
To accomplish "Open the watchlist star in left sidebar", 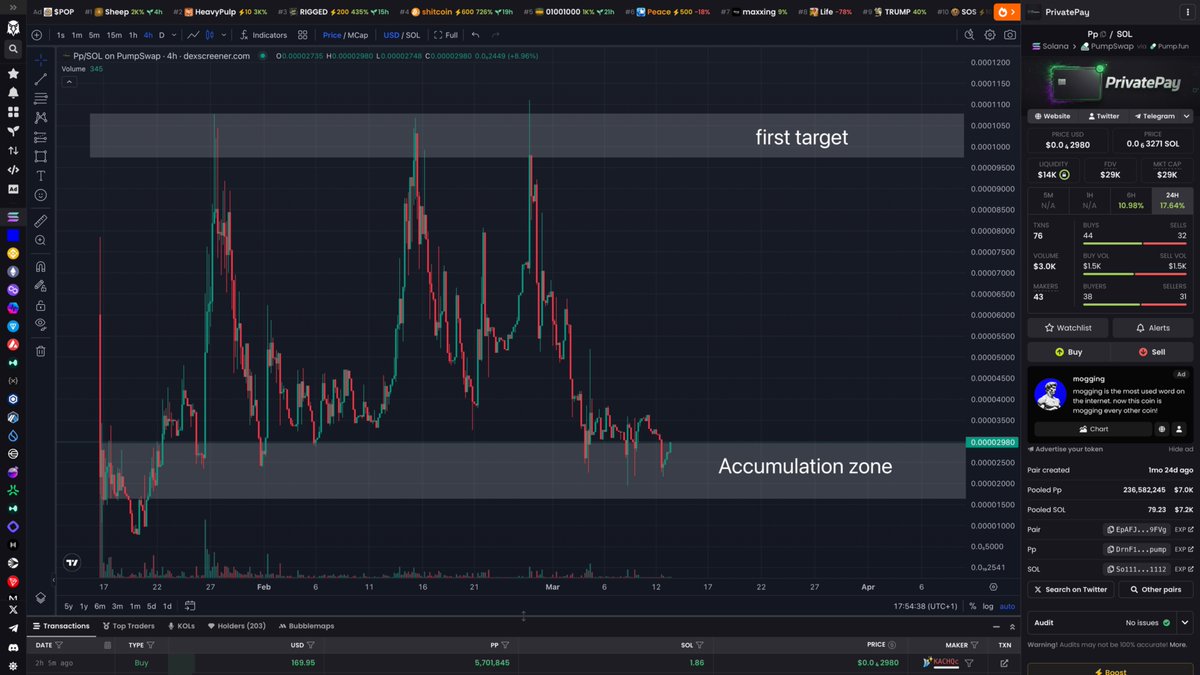I will (13, 73).
